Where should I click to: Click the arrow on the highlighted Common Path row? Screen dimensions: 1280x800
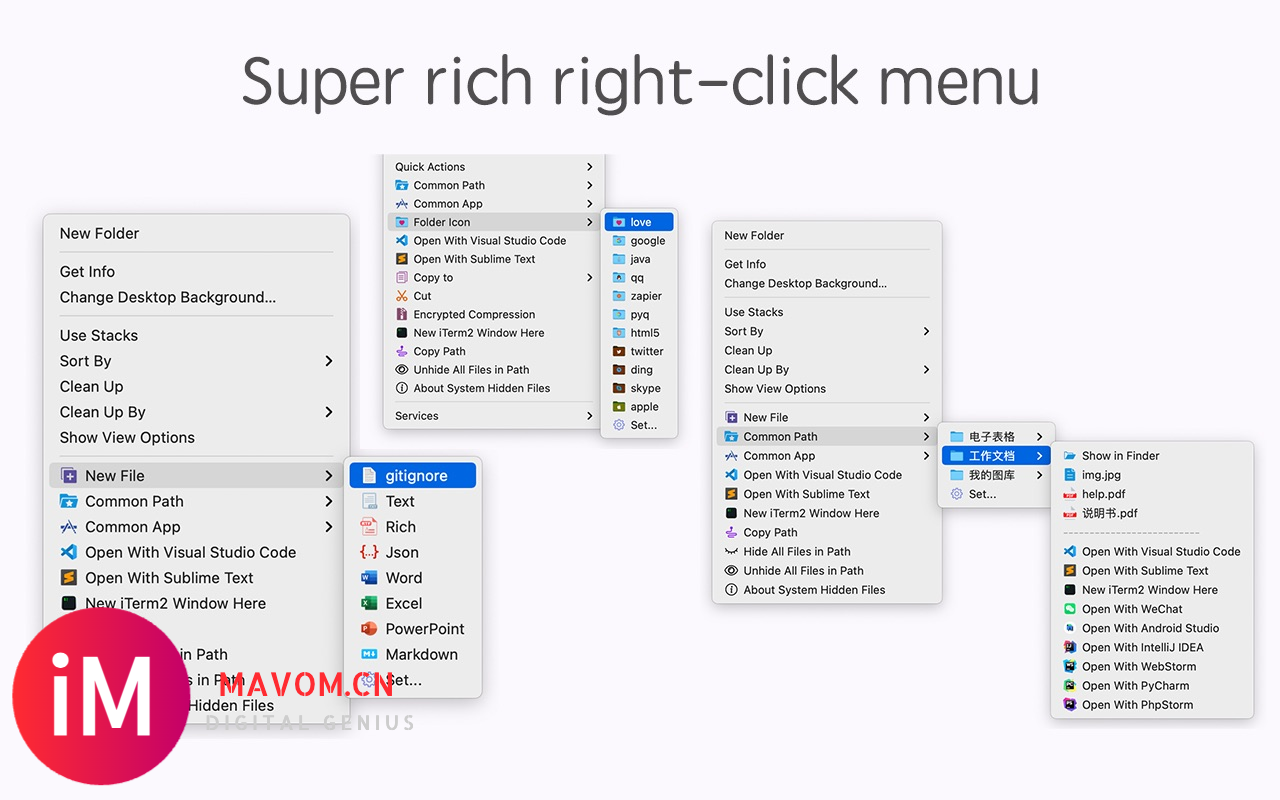(x=926, y=437)
